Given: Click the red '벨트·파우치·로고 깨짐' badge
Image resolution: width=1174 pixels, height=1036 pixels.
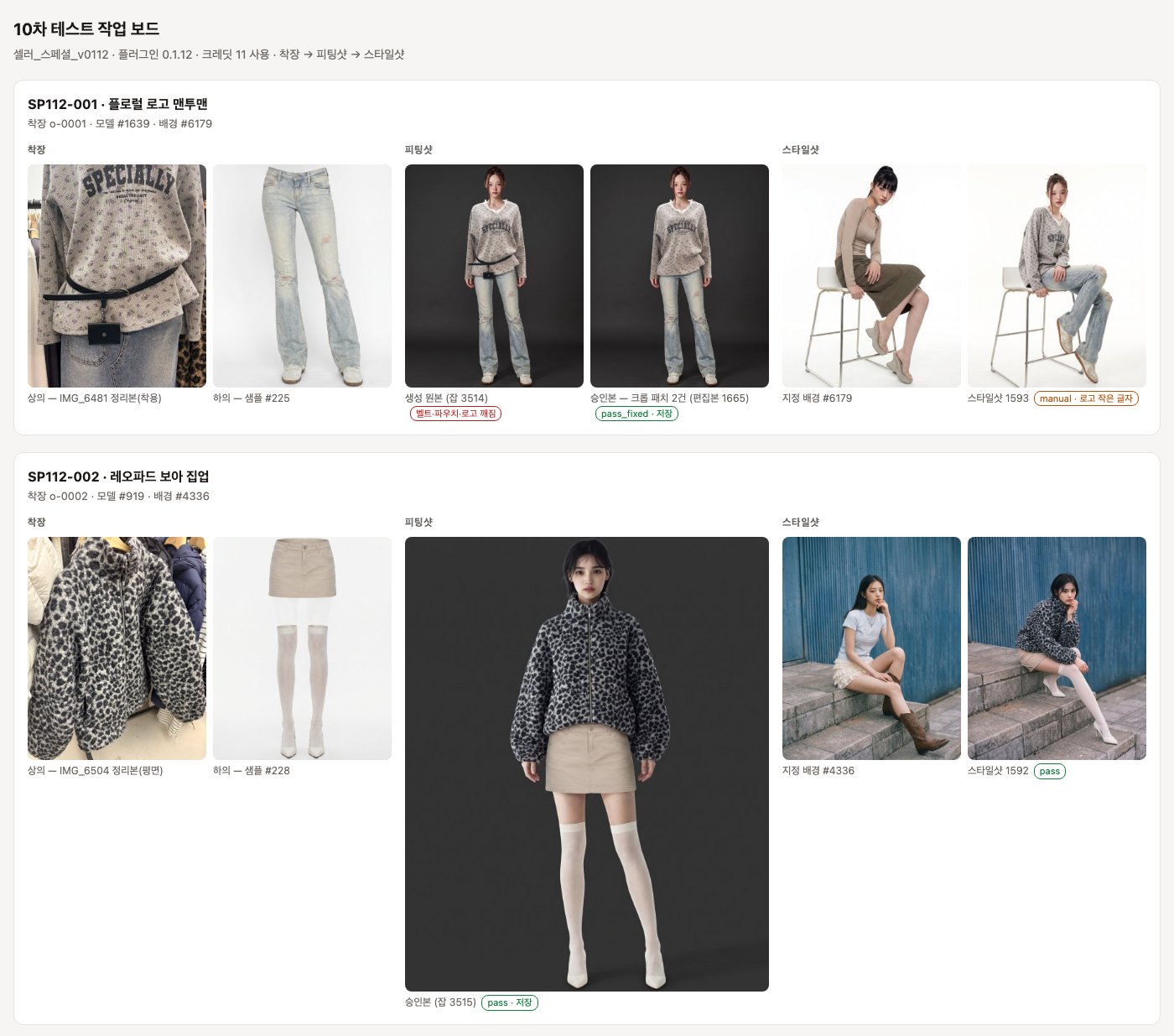Looking at the screenshot, I should [455, 414].
